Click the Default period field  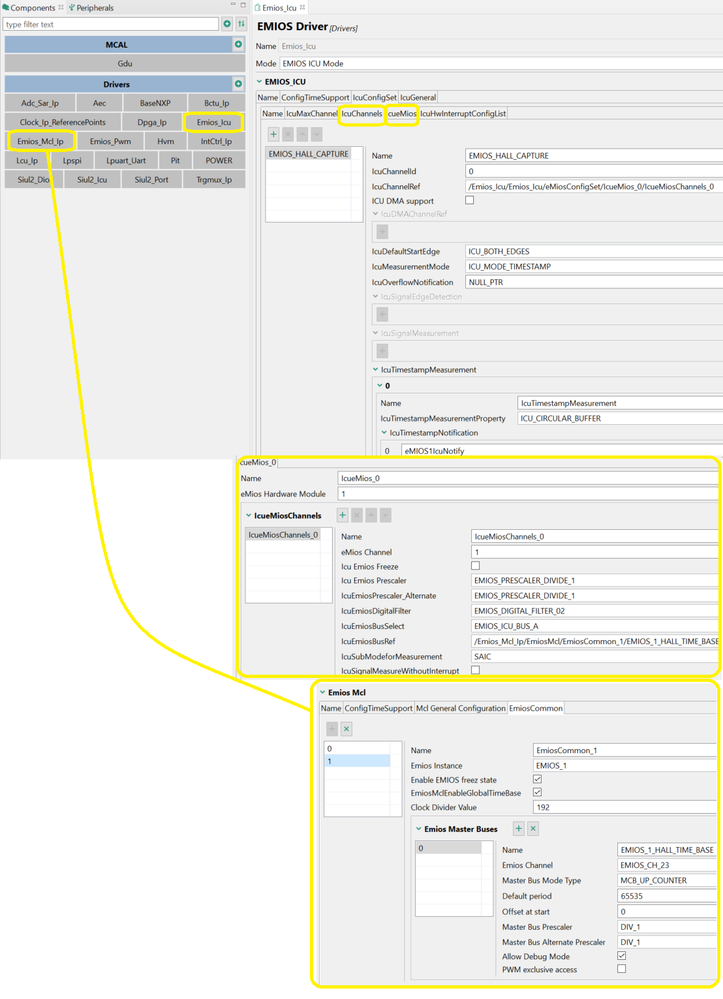point(667,896)
